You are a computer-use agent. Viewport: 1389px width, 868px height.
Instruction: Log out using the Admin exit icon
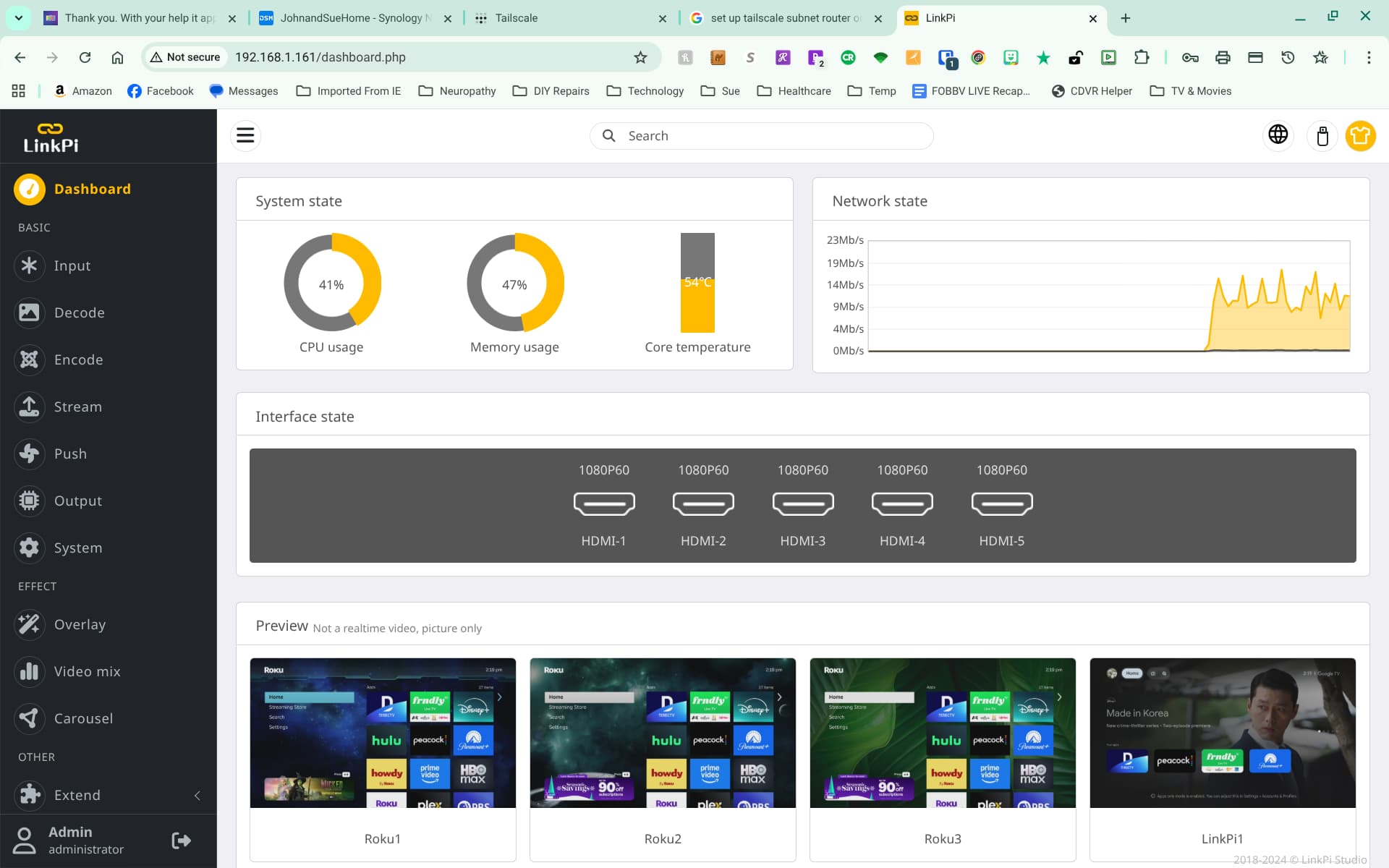tap(181, 840)
